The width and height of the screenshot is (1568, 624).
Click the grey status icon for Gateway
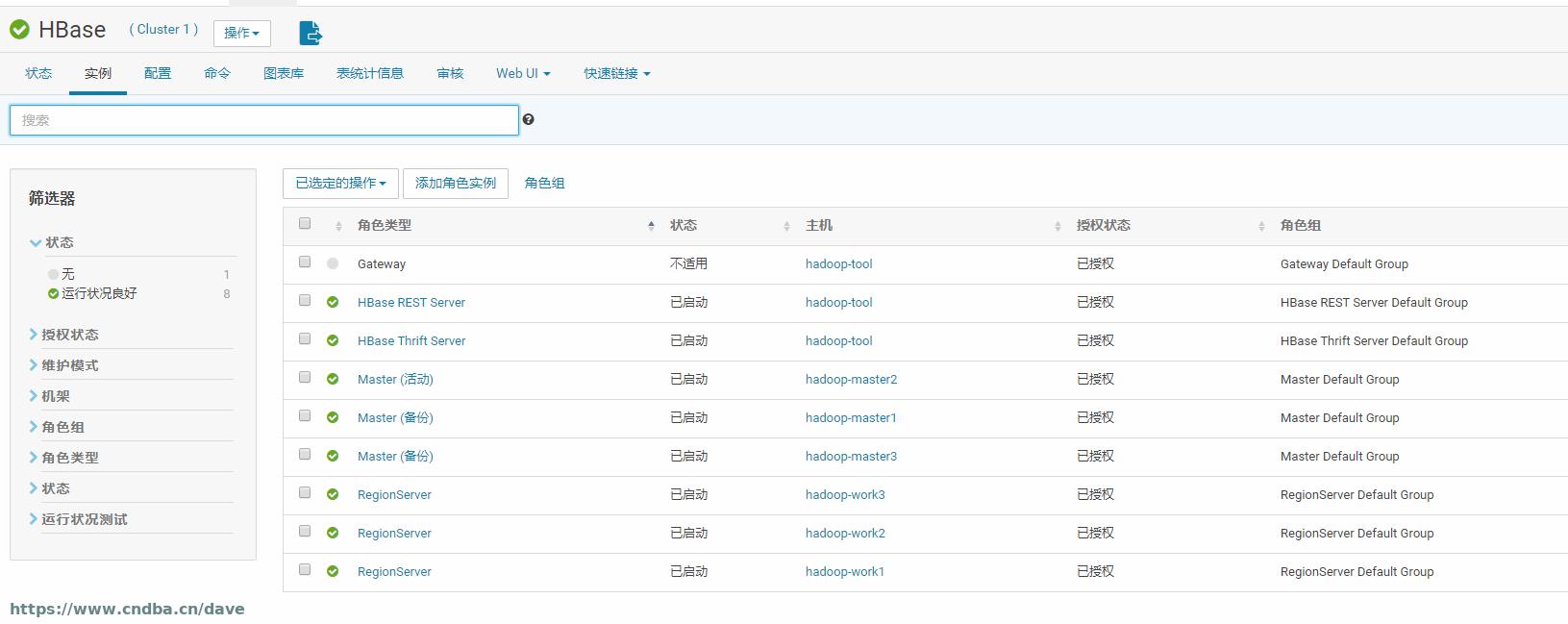tap(333, 263)
